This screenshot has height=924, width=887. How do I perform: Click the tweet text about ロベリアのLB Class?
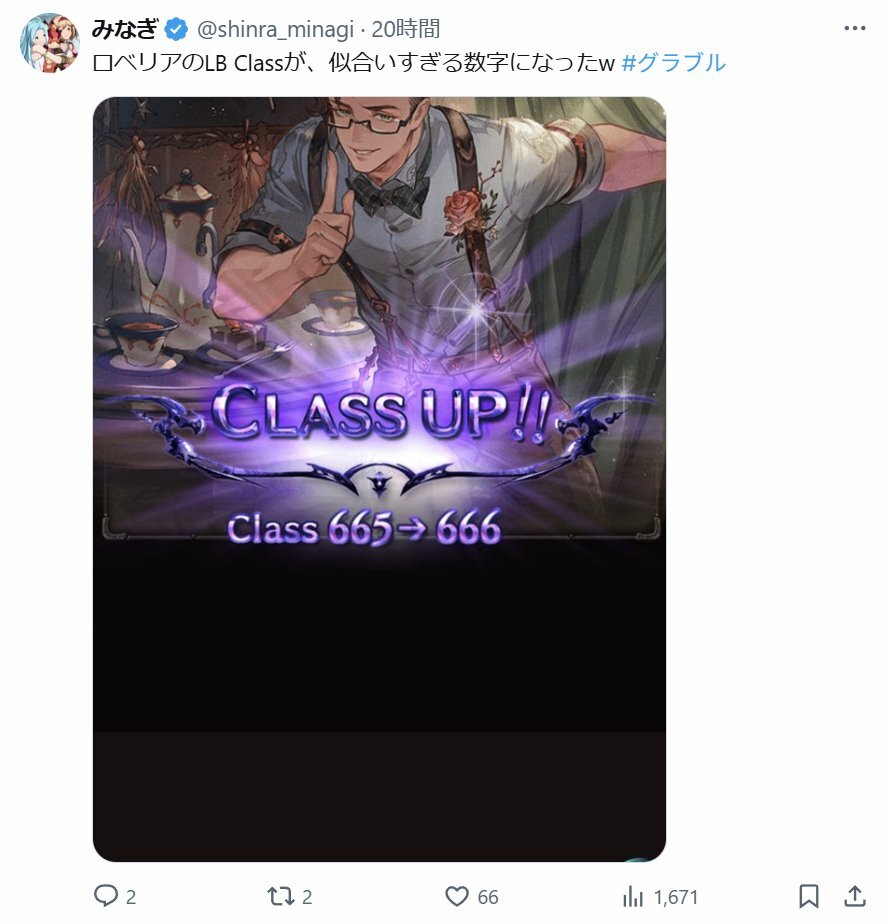point(354,62)
